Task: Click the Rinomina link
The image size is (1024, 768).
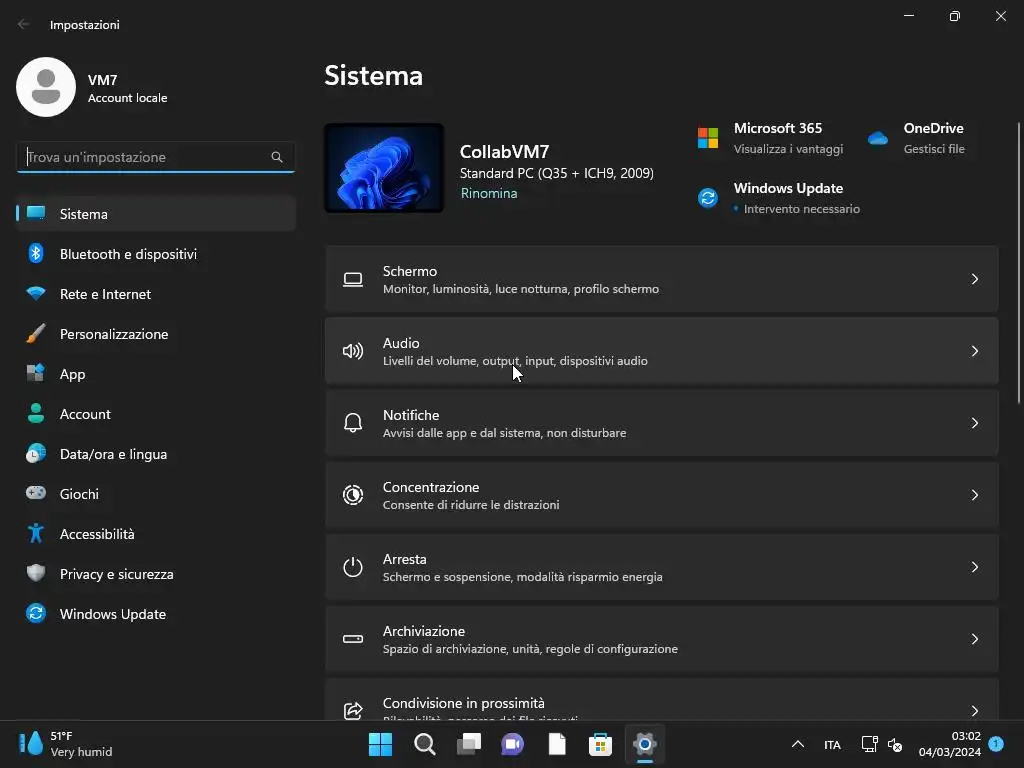Action: (x=488, y=193)
